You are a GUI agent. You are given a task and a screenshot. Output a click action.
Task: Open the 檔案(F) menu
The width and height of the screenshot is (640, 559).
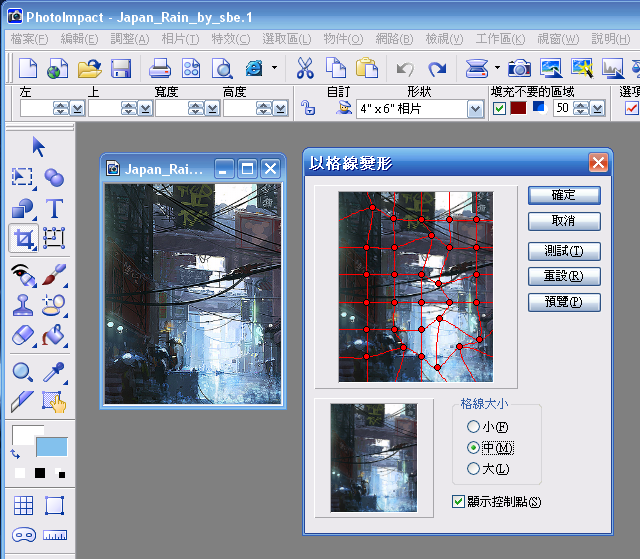[x=29, y=39]
